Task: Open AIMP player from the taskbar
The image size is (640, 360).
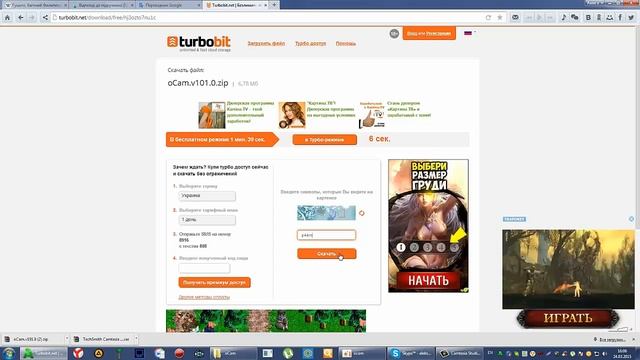Action: point(98,353)
